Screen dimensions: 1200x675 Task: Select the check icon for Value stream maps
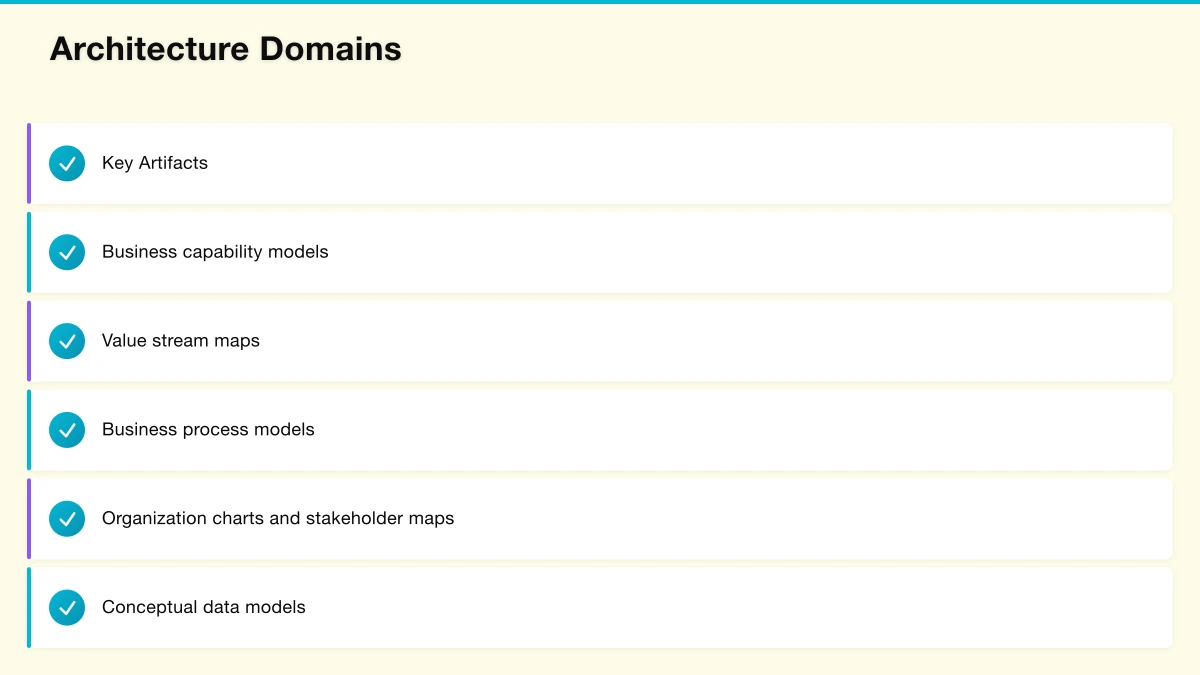(x=67, y=341)
